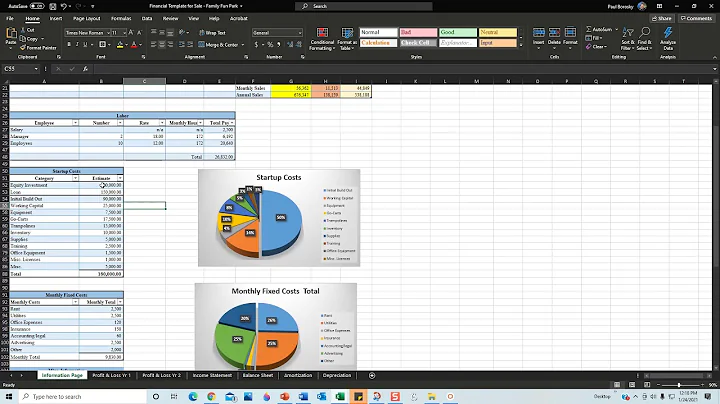Open the font size dropdown
This screenshot has height=404, width=720.
tap(124, 33)
